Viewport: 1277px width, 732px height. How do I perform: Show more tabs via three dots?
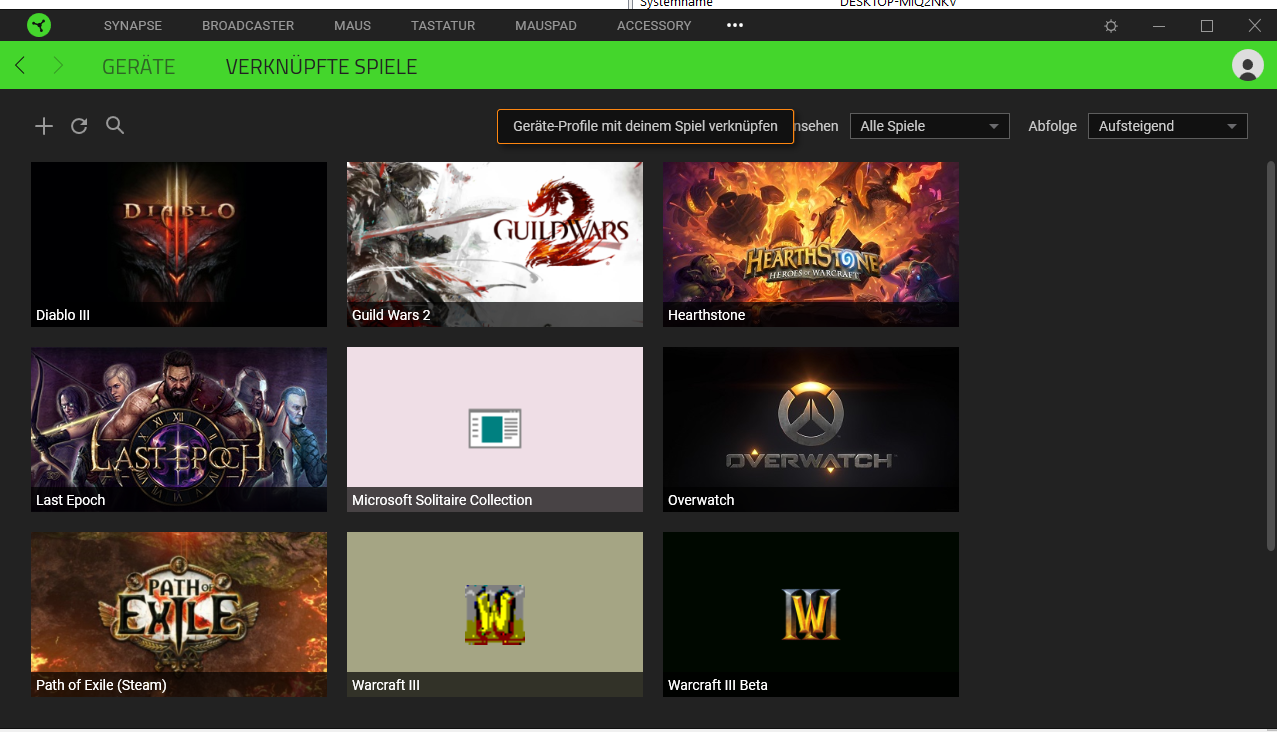(x=735, y=25)
